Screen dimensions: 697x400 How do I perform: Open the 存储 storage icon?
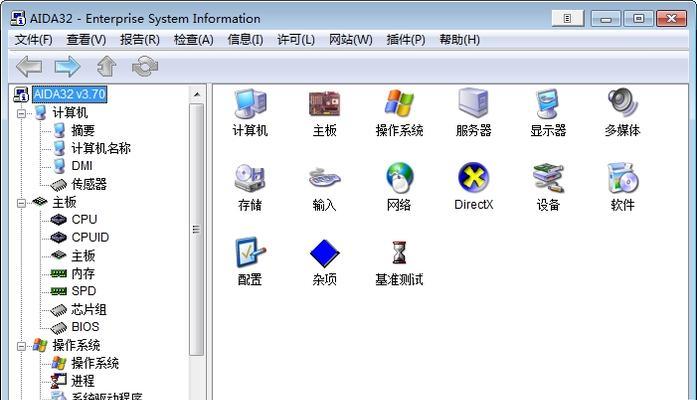250,187
